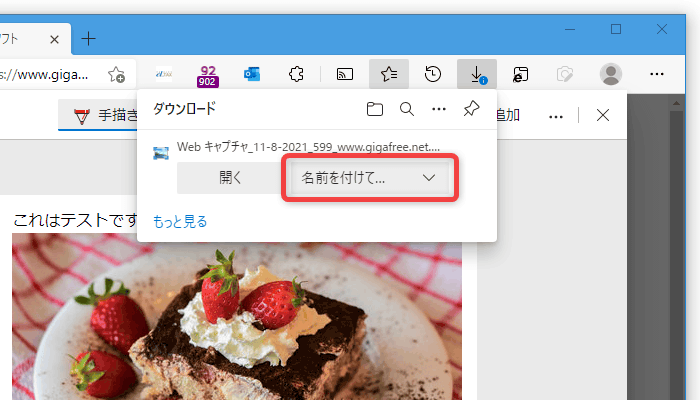Open the downloads folder icon

pos(375,109)
